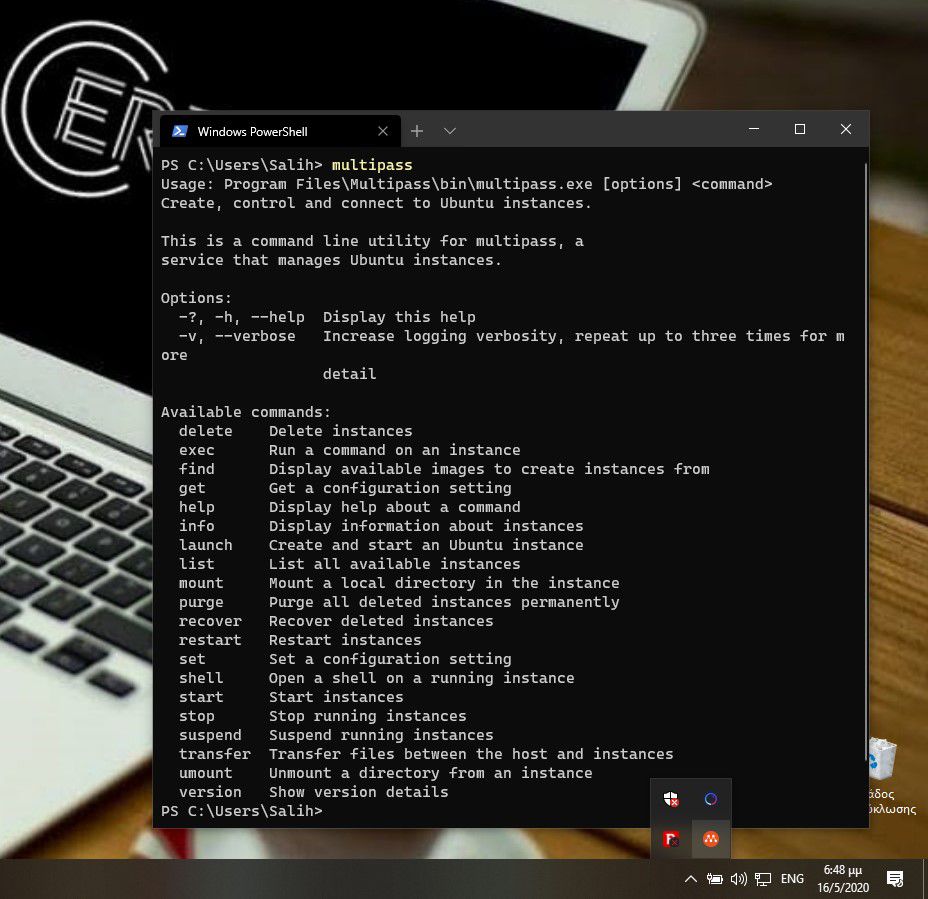Click 'service that manages Ubuntu instances' line
This screenshot has height=899, width=928.
coord(331,260)
